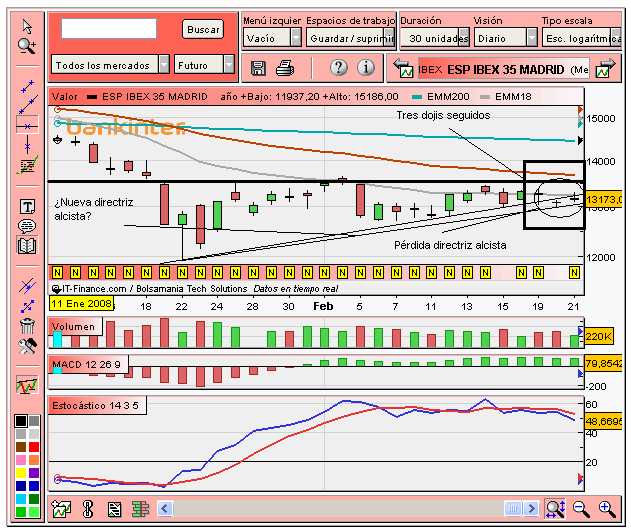Click the 11 Ene 2008 date label

pyautogui.click(x=81, y=303)
